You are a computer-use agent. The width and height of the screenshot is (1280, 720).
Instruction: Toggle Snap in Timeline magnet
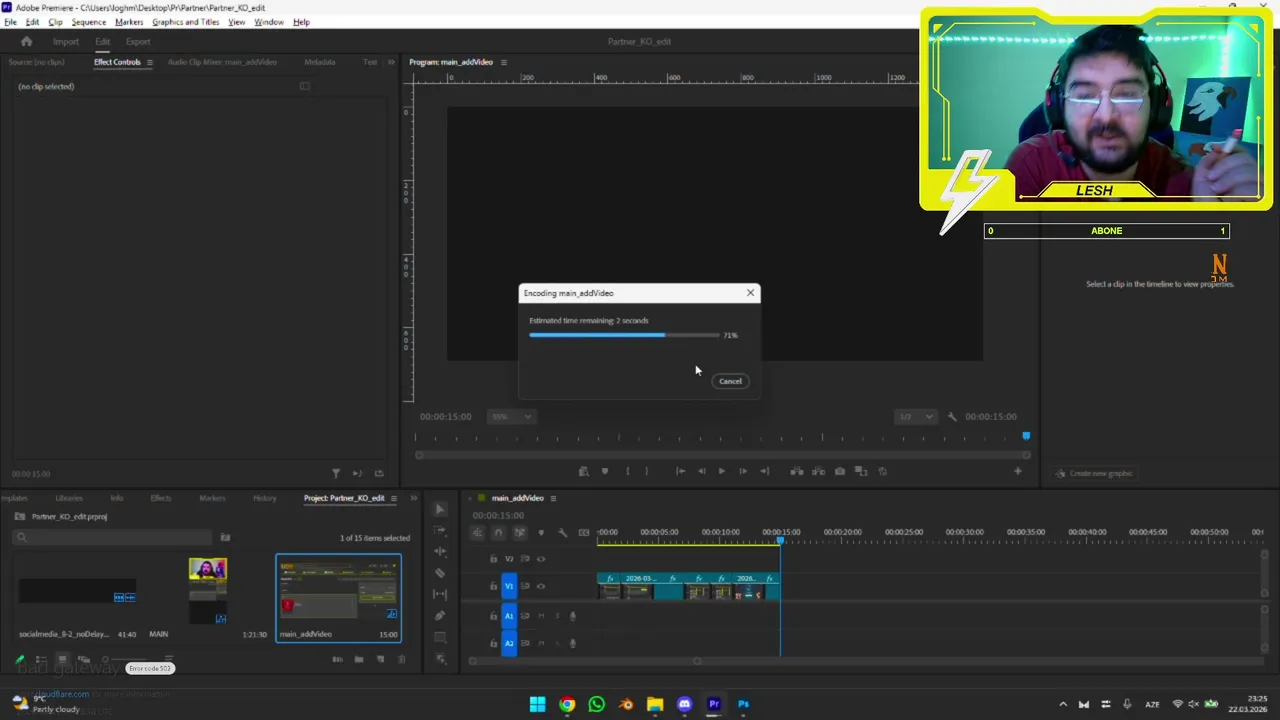click(x=498, y=532)
